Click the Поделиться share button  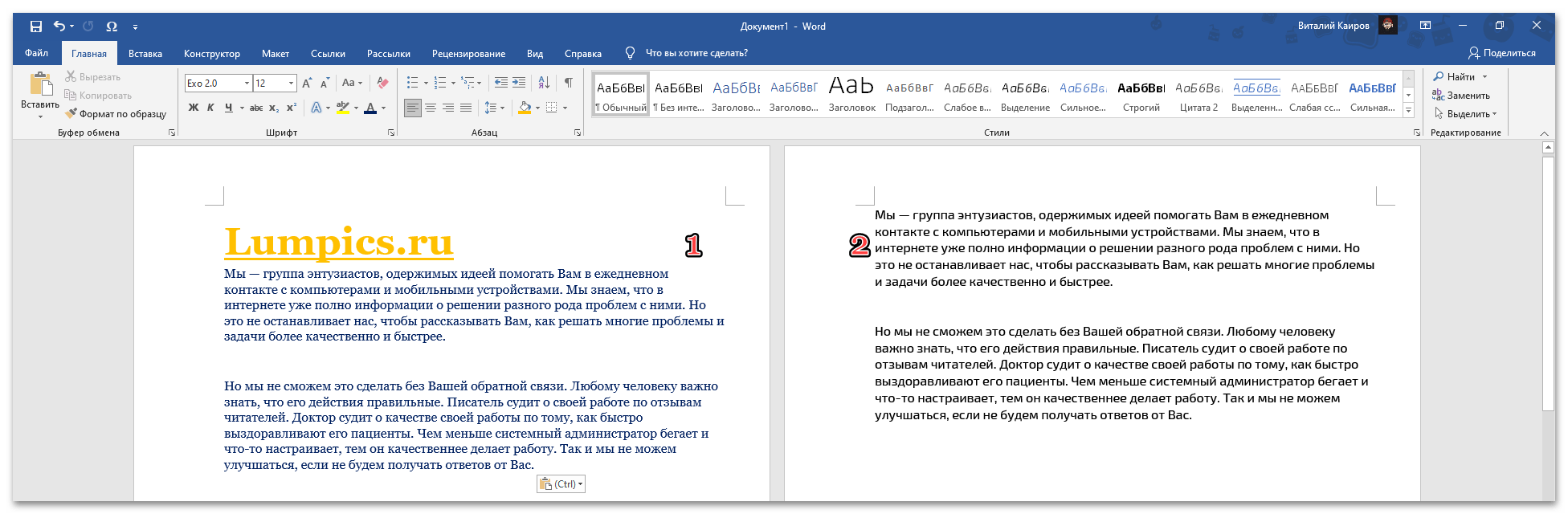click(x=1501, y=53)
